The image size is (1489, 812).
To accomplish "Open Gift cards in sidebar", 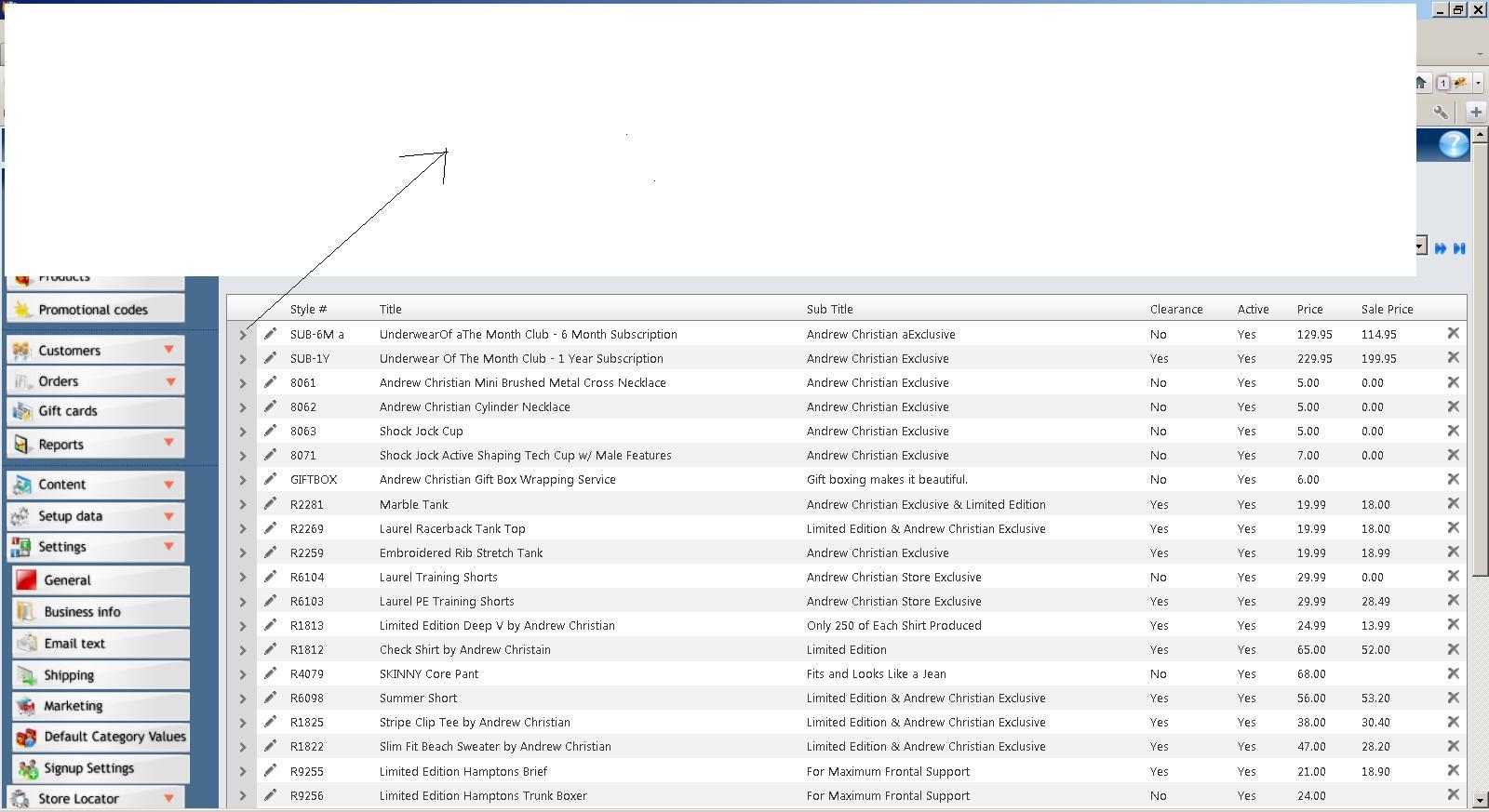I will tap(95, 411).
